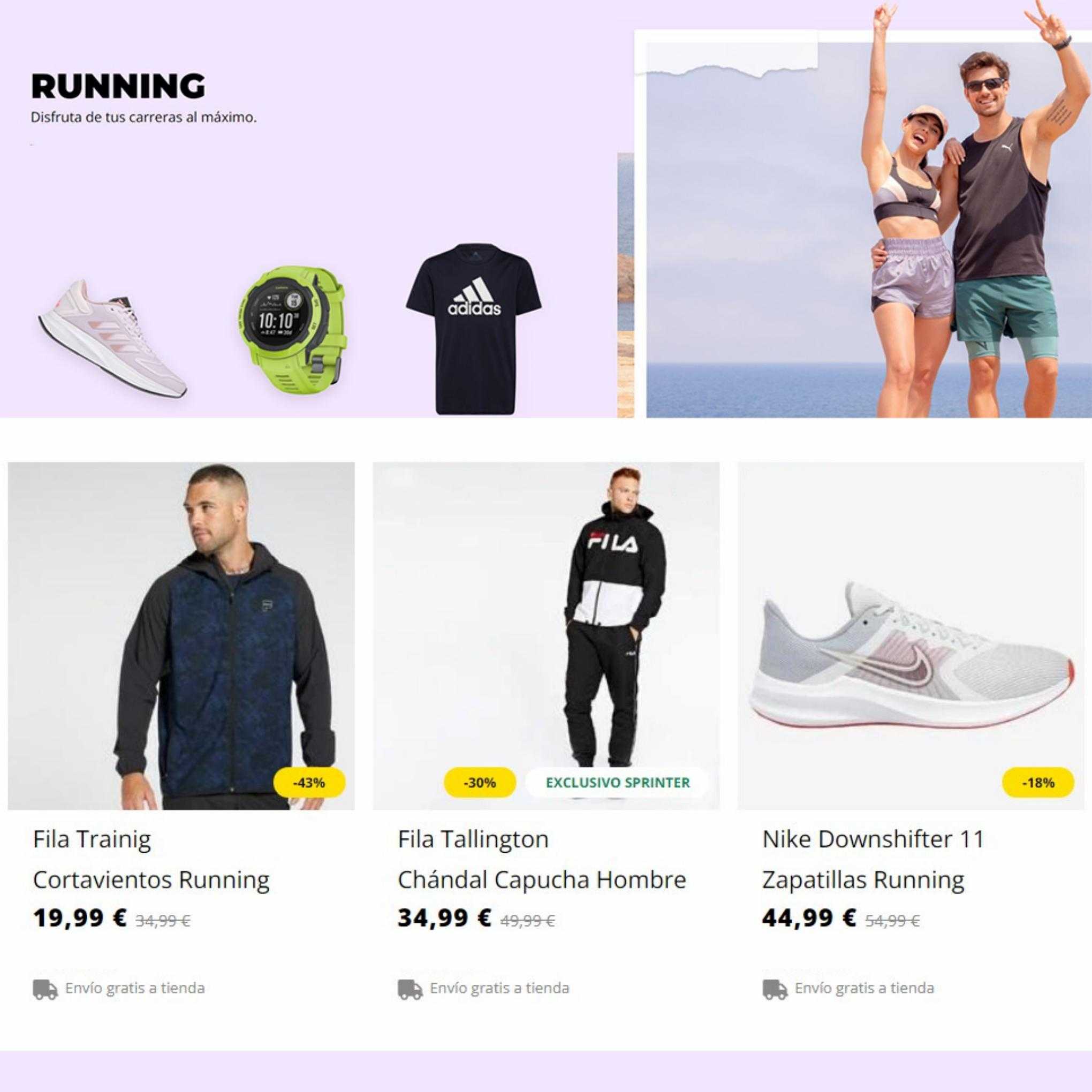Click the pink Adidas running shoe image
This screenshot has width=1092, height=1092.
pos(113,339)
